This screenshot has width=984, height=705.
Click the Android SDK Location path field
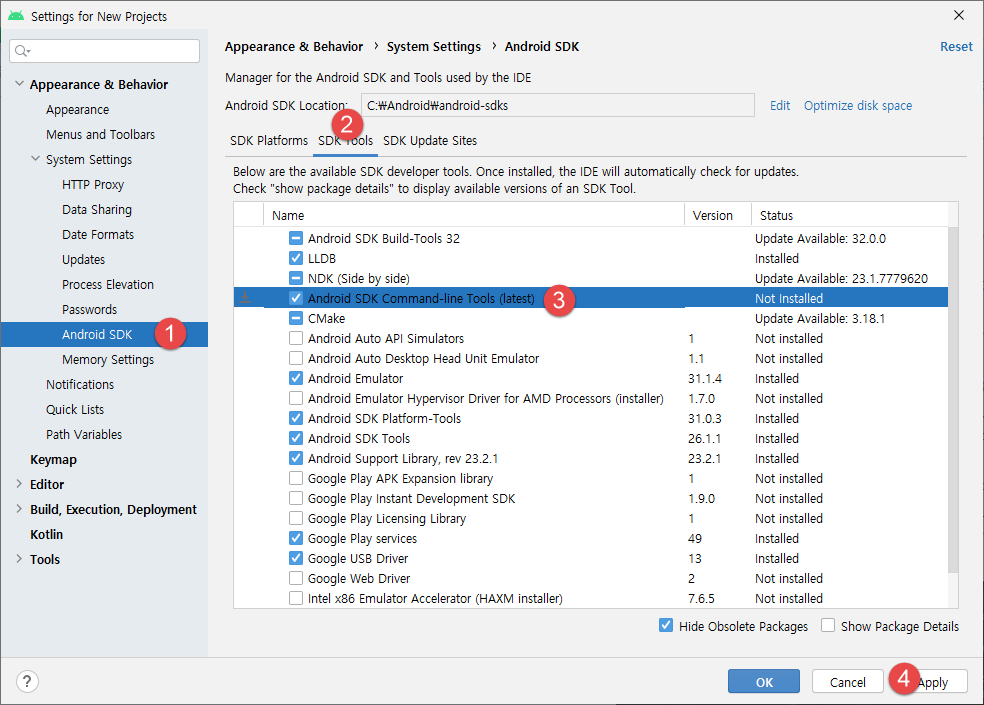[x=558, y=105]
